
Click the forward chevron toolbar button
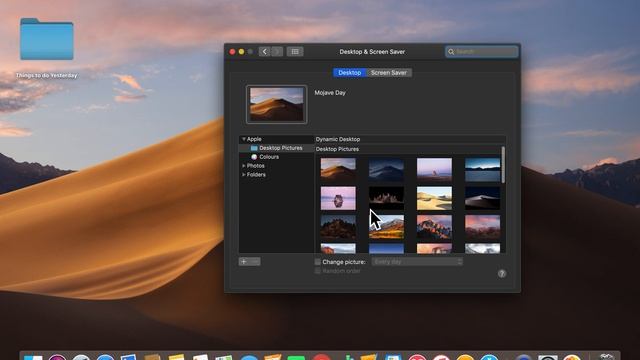point(277,51)
